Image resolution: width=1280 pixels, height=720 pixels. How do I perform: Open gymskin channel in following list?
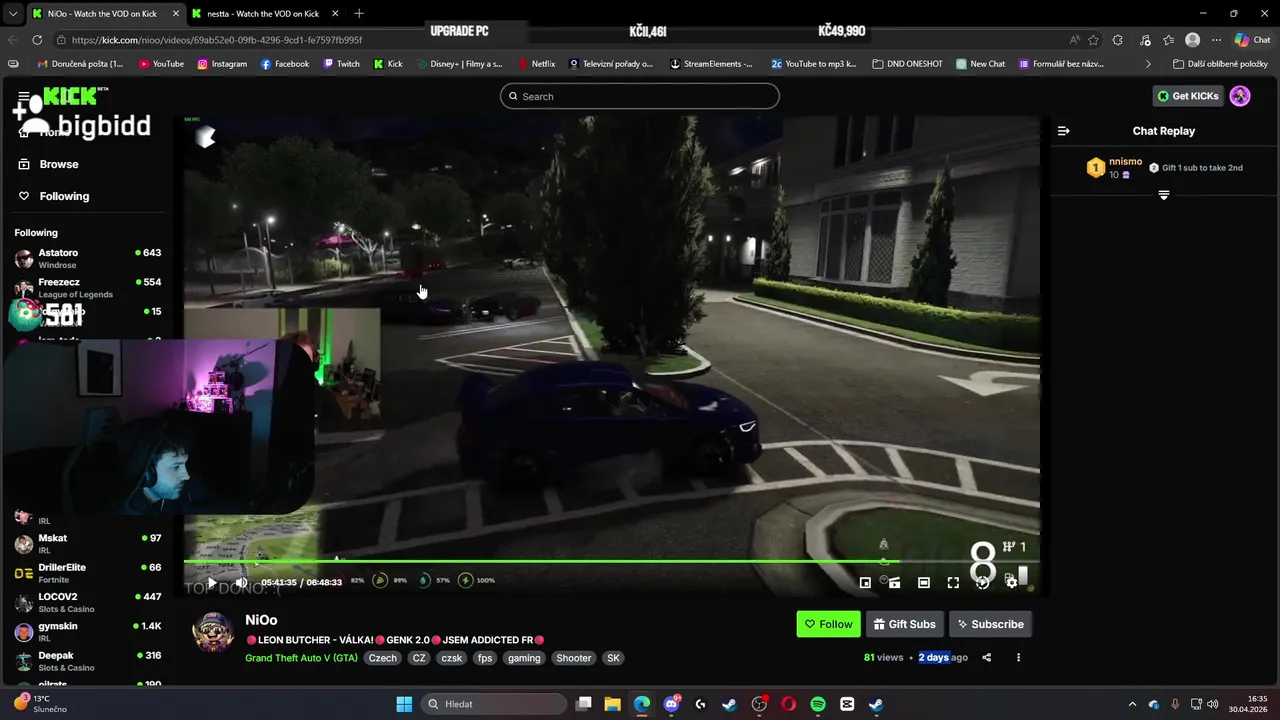pyautogui.click(x=88, y=632)
